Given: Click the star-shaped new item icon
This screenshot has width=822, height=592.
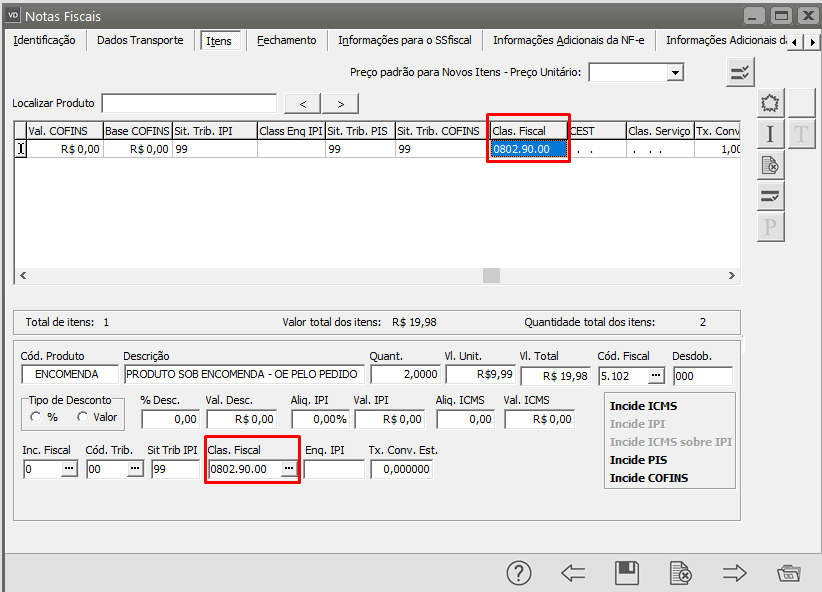Looking at the screenshot, I should (x=770, y=103).
